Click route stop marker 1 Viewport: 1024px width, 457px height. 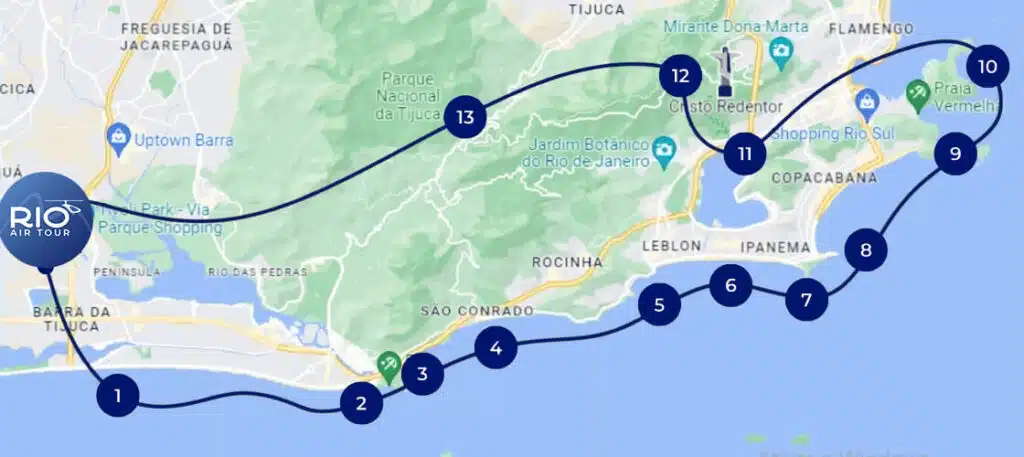118,396
